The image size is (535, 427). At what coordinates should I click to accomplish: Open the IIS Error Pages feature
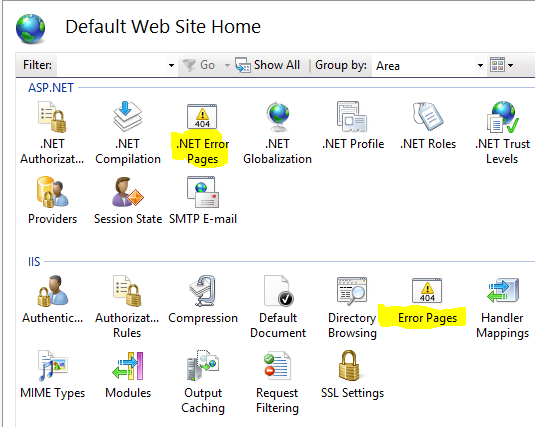(427, 301)
